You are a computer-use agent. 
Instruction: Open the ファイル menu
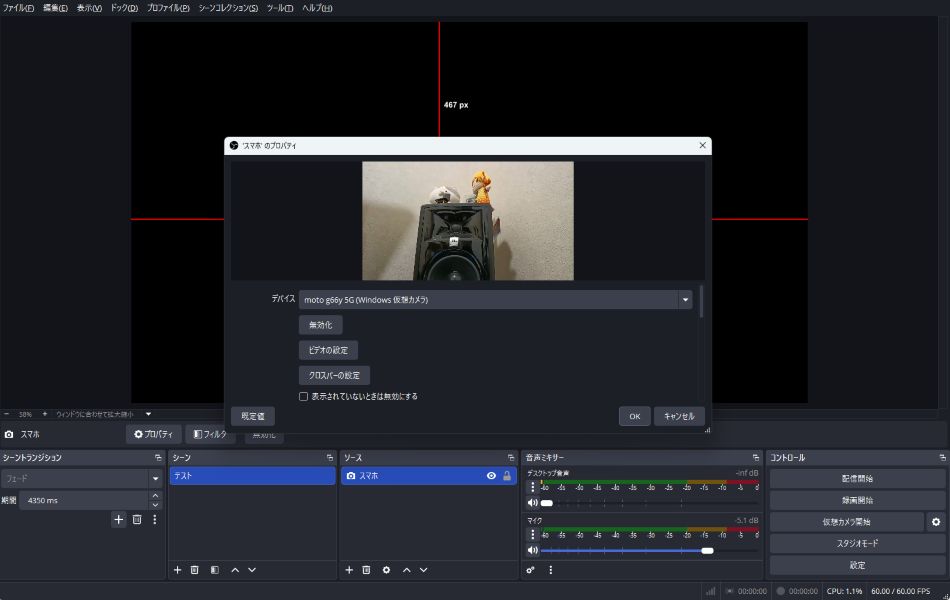(18, 8)
